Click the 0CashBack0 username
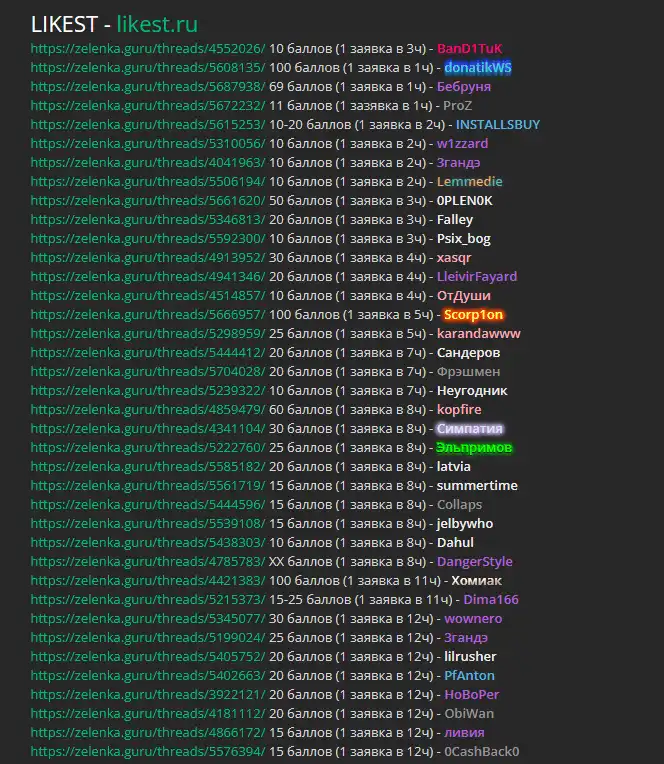The height and width of the screenshot is (764, 664). click(x=482, y=752)
